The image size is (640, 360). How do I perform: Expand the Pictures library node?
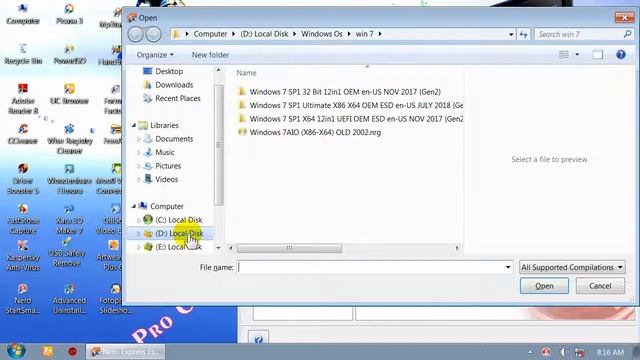pyautogui.click(x=139, y=166)
